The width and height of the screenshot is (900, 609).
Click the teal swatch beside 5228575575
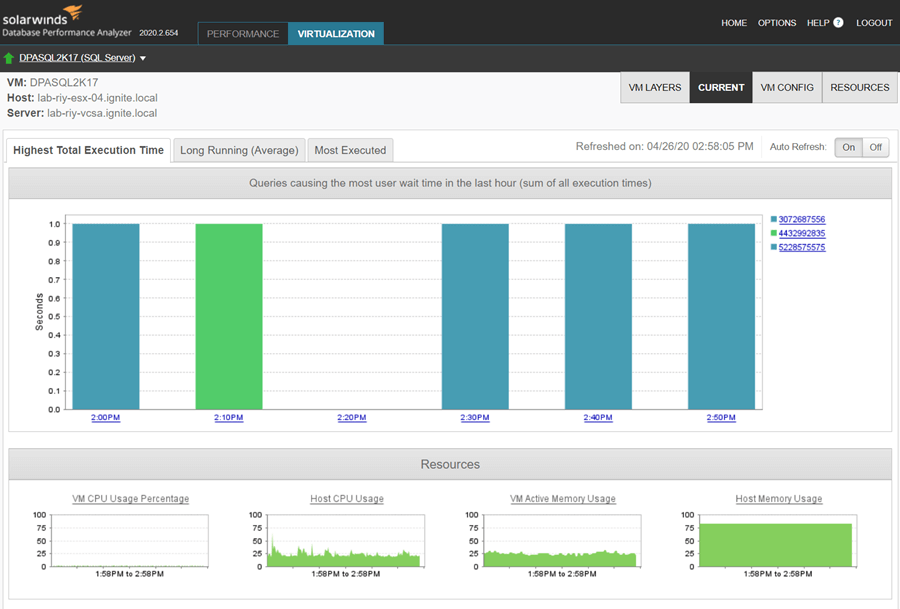(774, 247)
